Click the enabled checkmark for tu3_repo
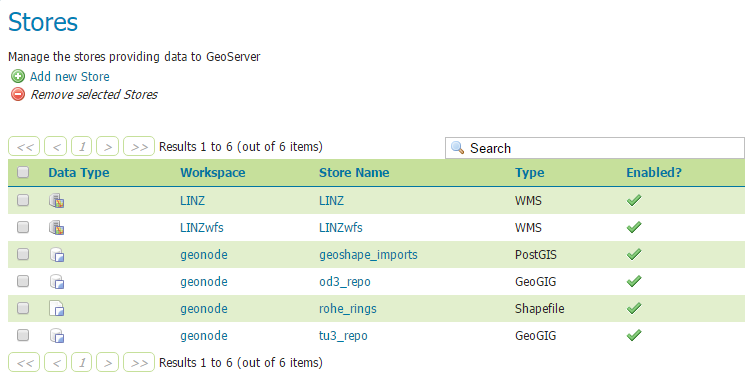This screenshot has width=749, height=383. [x=634, y=335]
